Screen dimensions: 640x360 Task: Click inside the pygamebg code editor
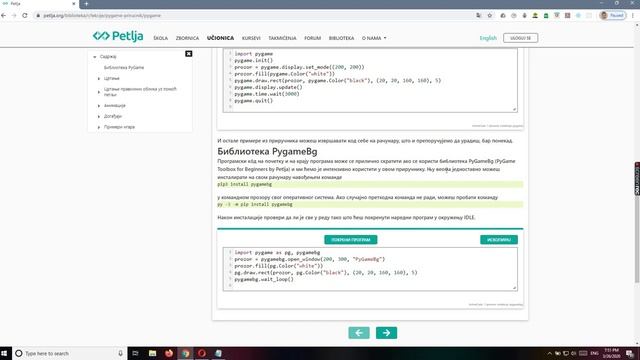click(370, 269)
